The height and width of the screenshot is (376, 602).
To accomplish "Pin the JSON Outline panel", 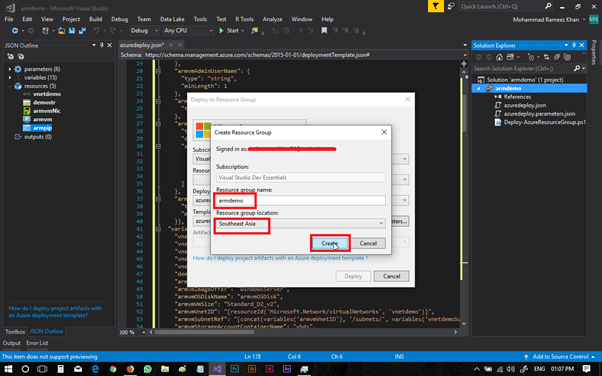I will coord(102,45).
